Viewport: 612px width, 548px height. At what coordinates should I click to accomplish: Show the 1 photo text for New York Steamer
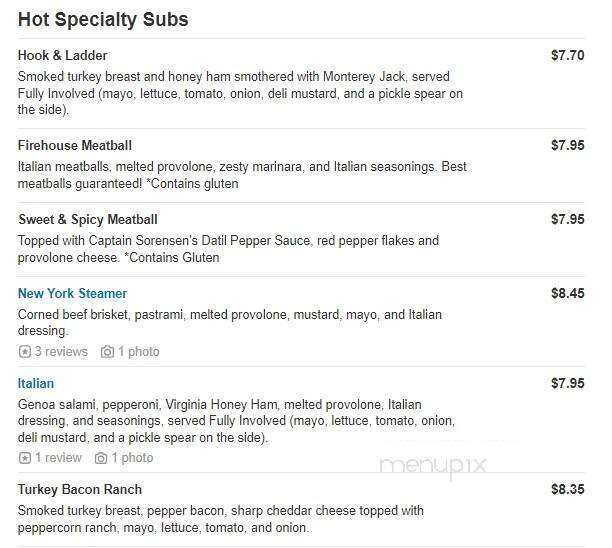point(139,352)
